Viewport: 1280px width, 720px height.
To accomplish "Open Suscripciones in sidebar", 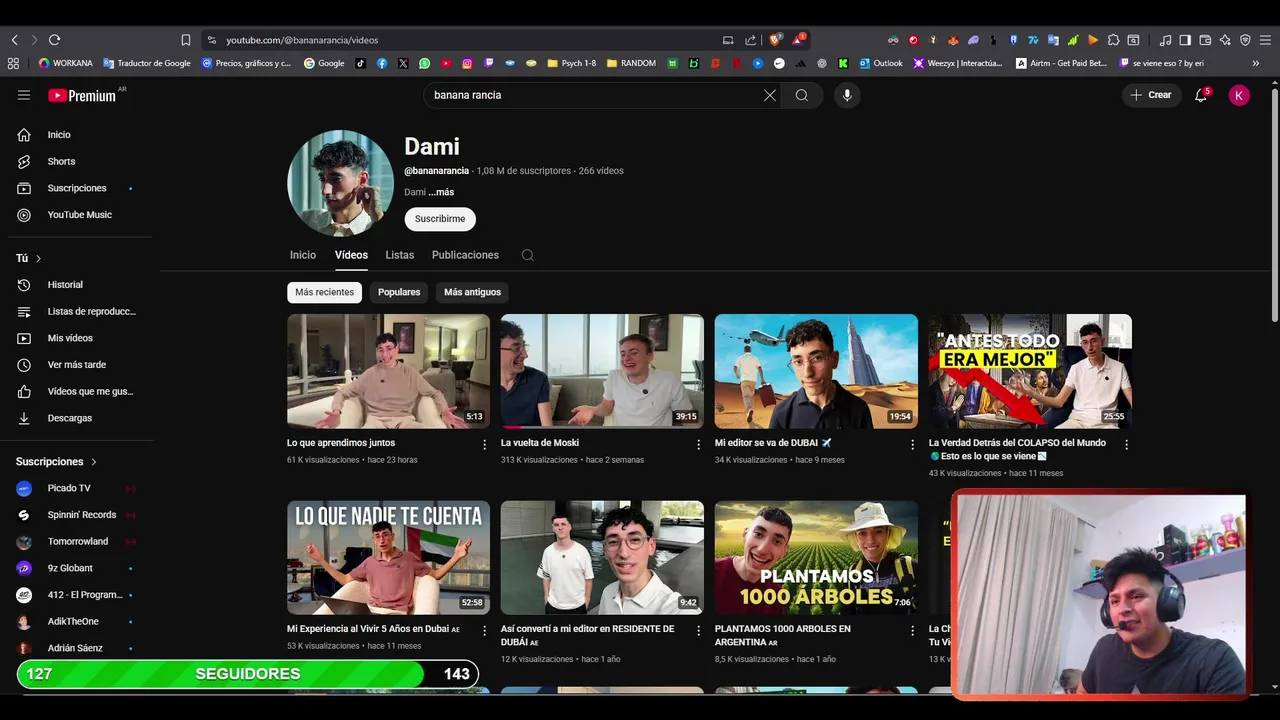I will (76, 188).
